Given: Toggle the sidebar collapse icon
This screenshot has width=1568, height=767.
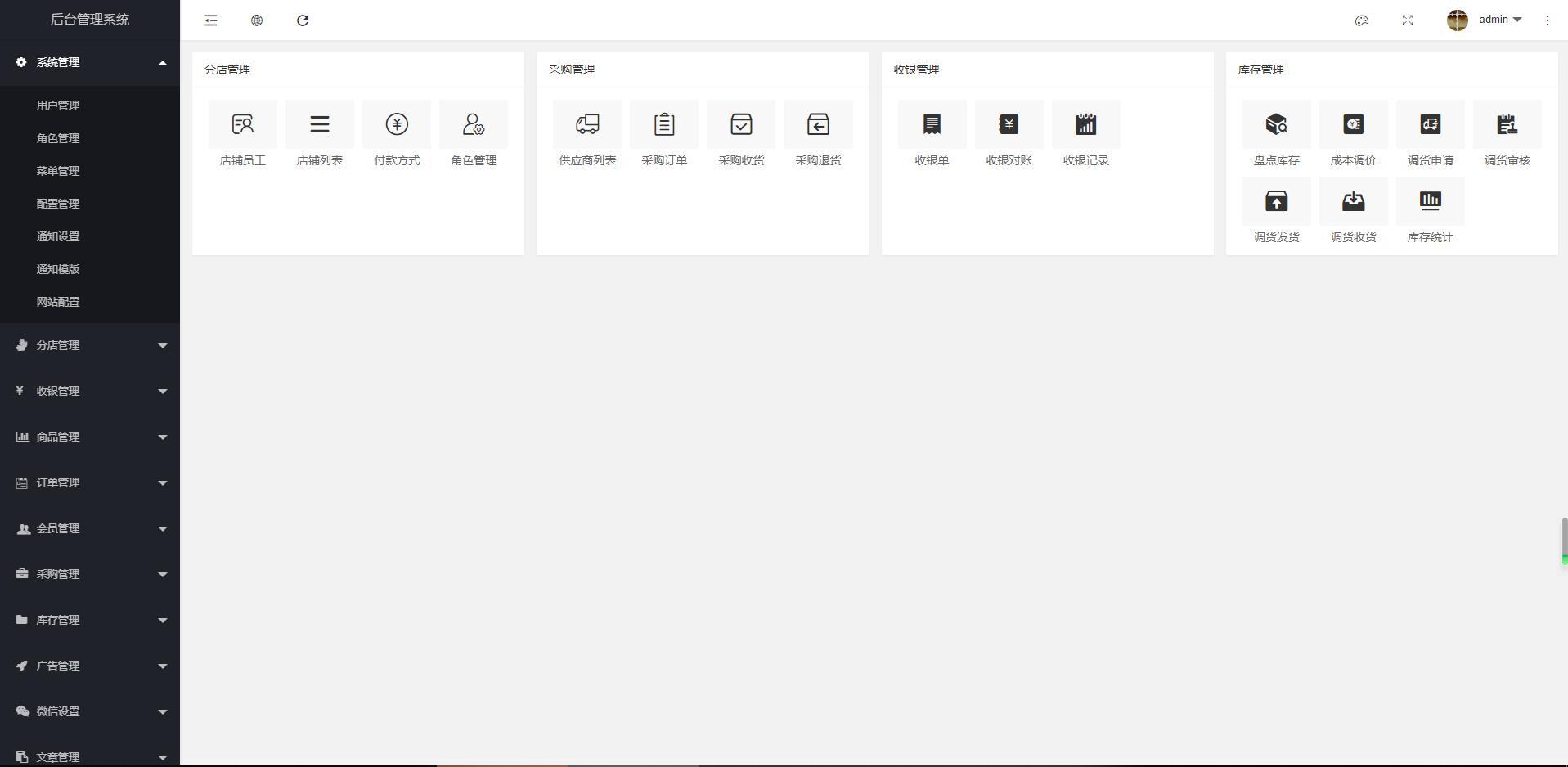Looking at the screenshot, I should pos(211,20).
